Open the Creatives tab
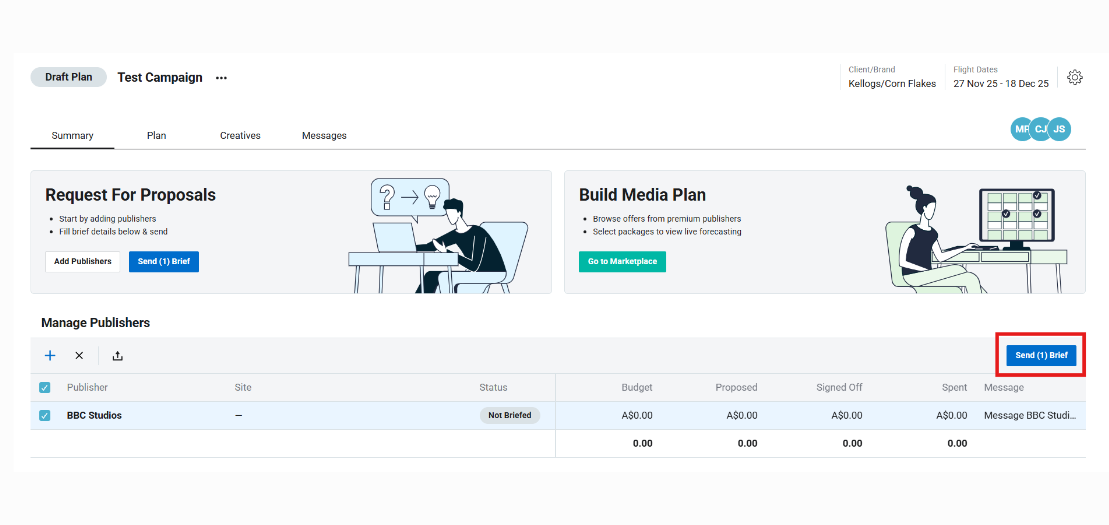The image size is (1109, 525). pos(240,136)
